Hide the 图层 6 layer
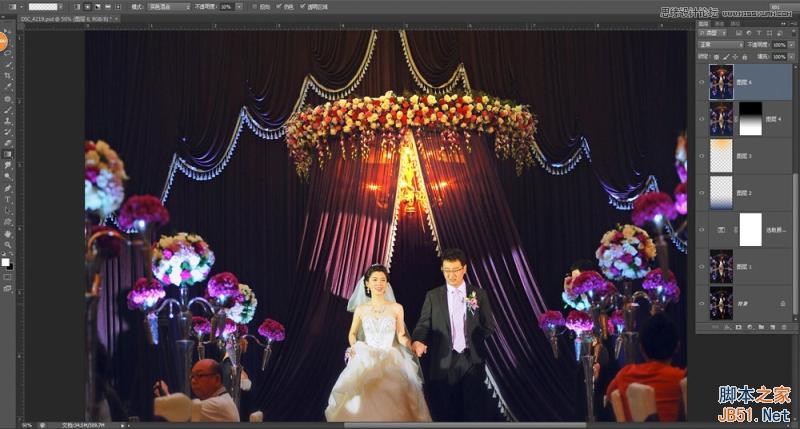The width and height of the screenshot is (800, 429). pyautogui.click(x=702, y=82)
